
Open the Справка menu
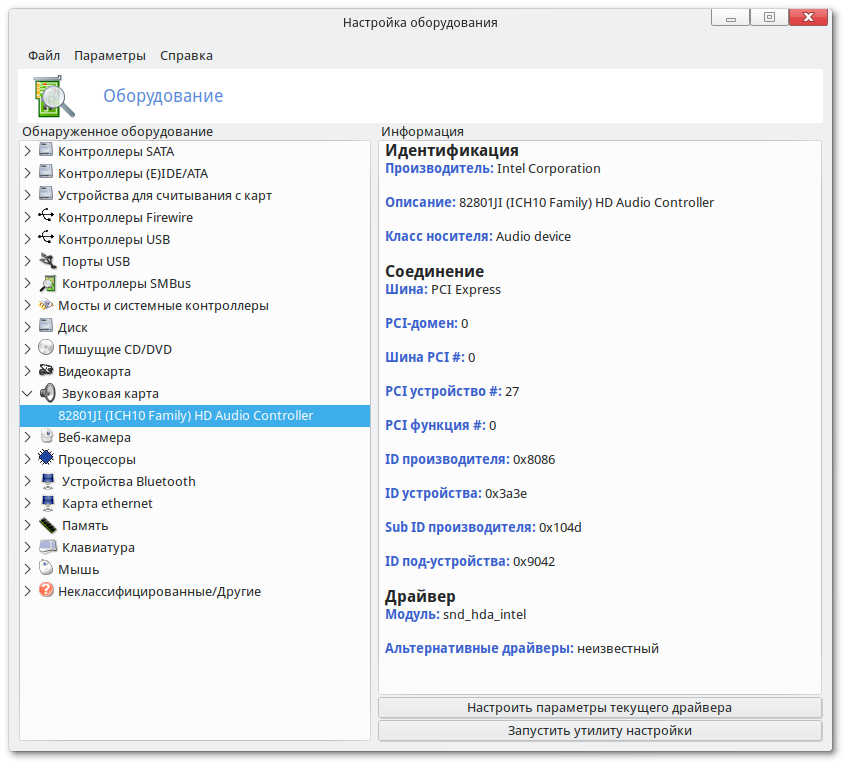pyautogui.click(x=186, y=56)
